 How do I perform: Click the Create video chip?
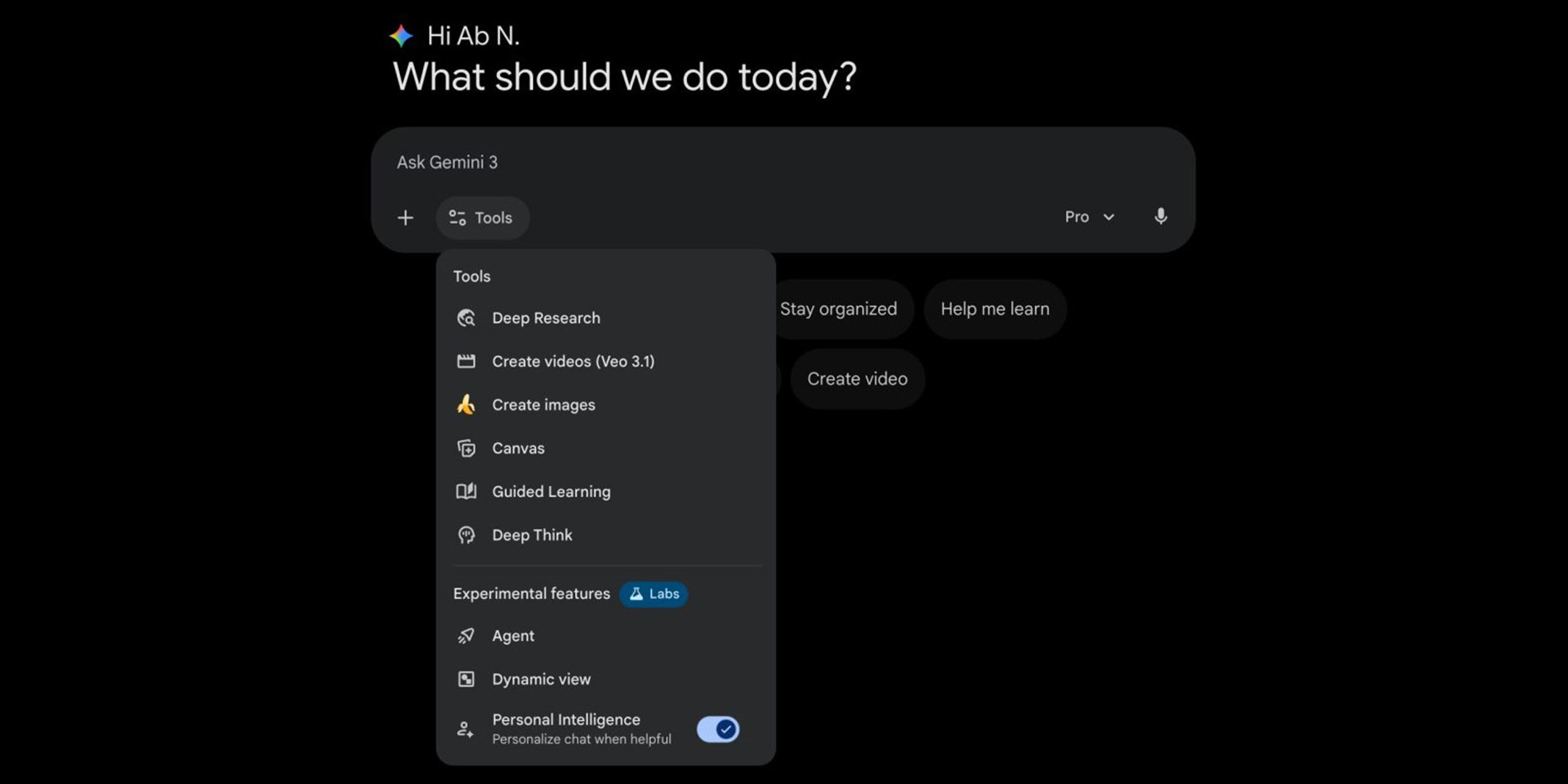[x=856, y=378]
